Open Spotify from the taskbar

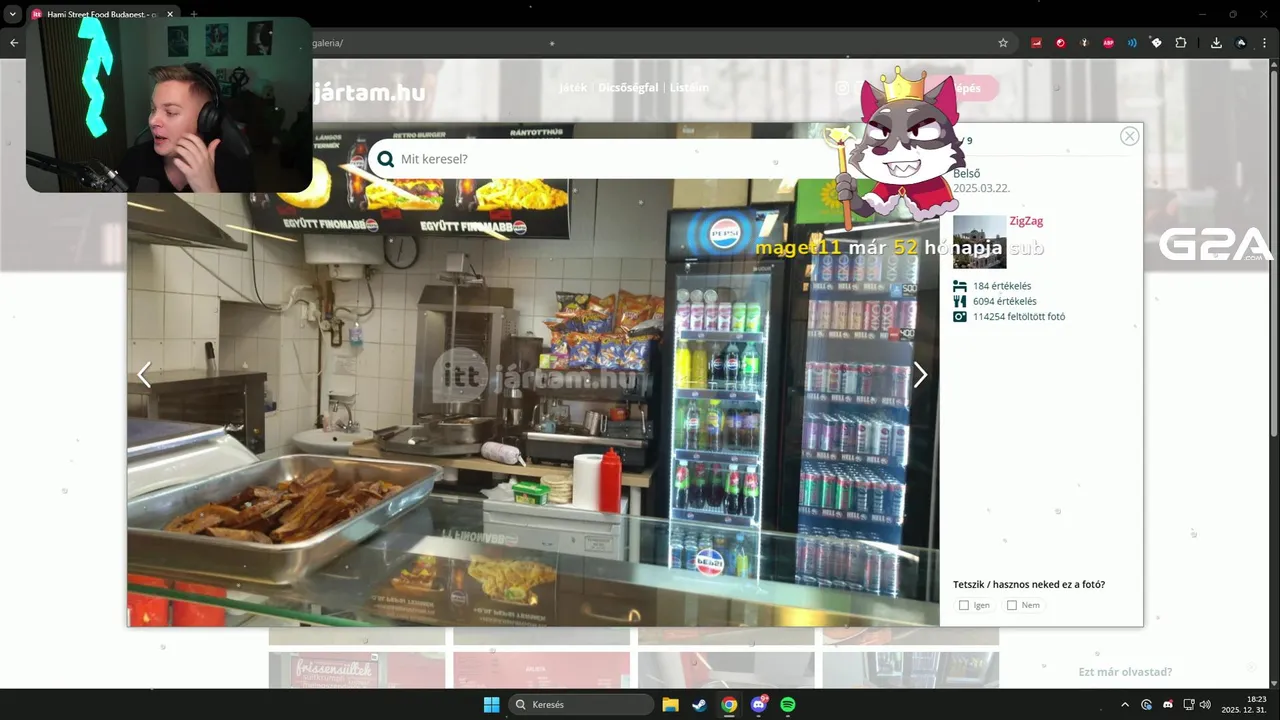click(x=788, y=704)
